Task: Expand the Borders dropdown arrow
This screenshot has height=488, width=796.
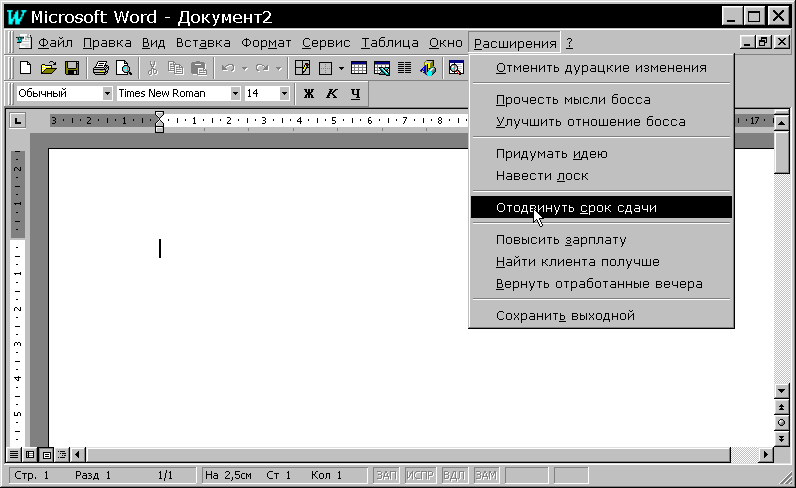Action: pos(341,68)
